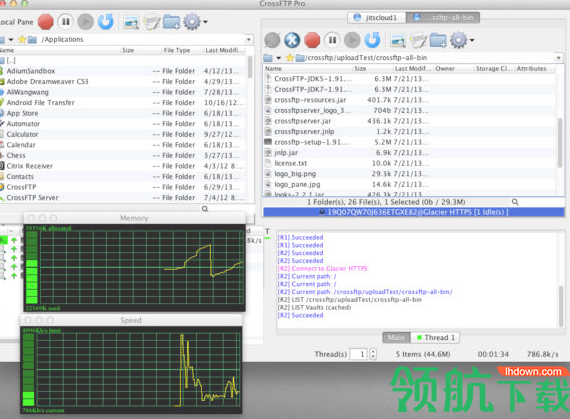Click the remote file list vertical scrollbar

click(560, 142)
